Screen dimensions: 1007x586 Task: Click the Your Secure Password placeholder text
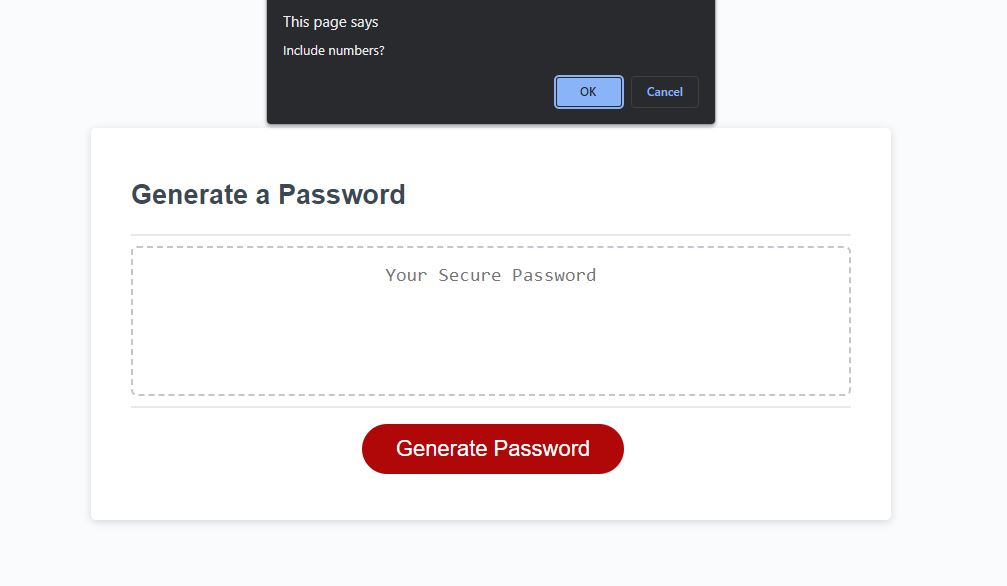[491, 275]
